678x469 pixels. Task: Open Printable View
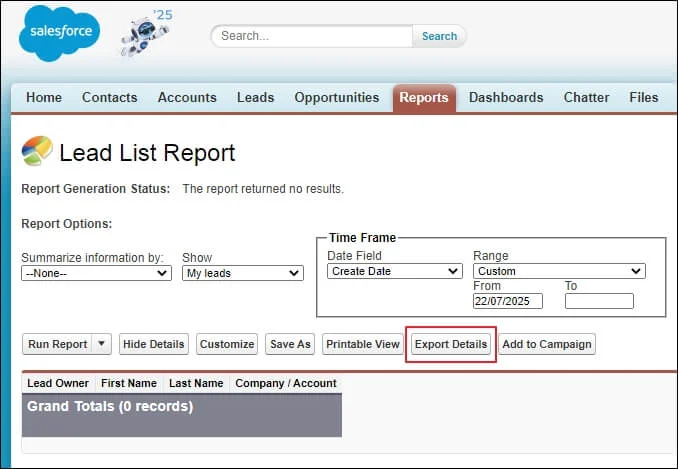click(x=363, y=344)
